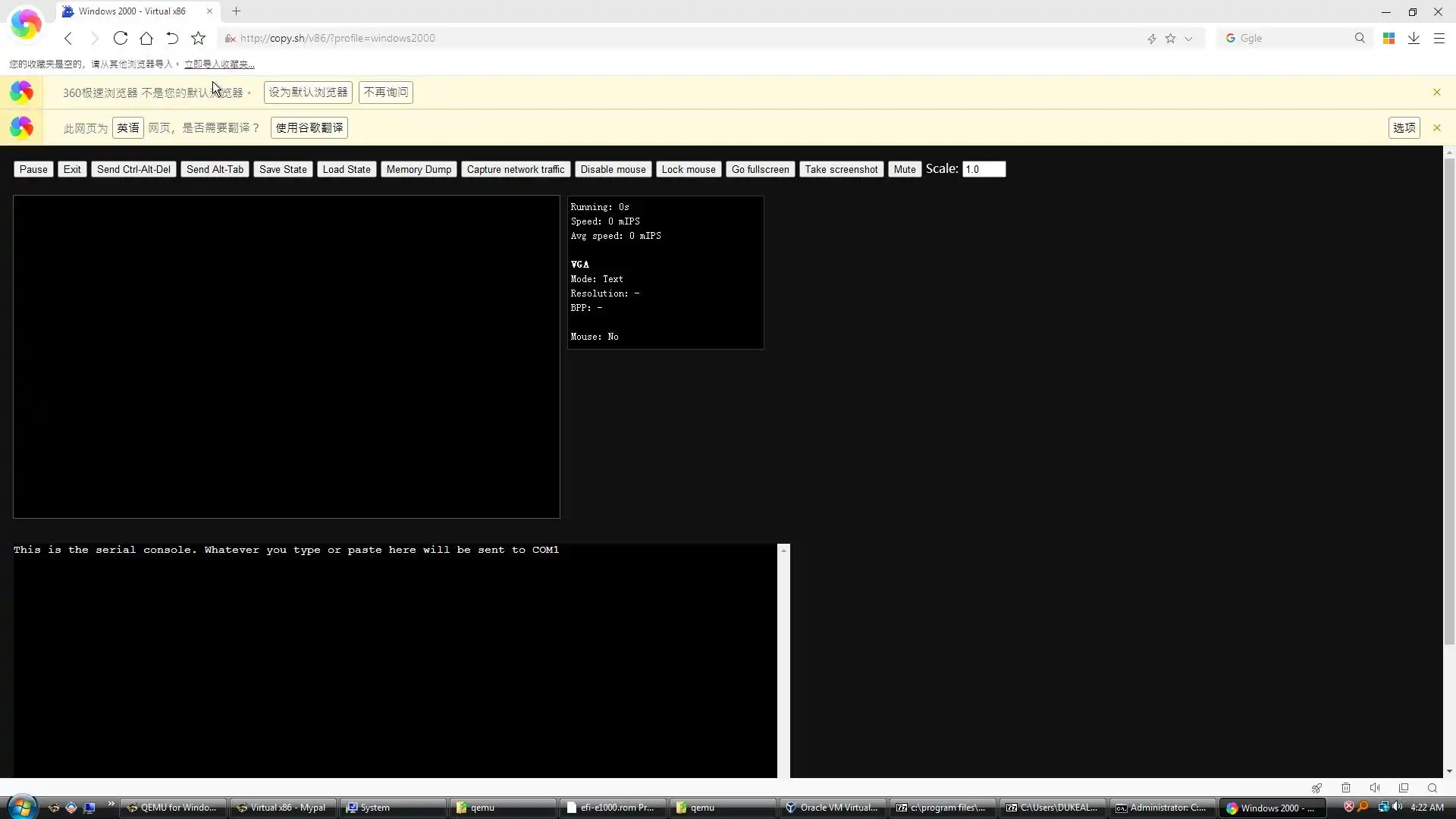This screenshot has height=819, width=1456.
Task: Click search magnifier in Google box
Action: 1360,38
